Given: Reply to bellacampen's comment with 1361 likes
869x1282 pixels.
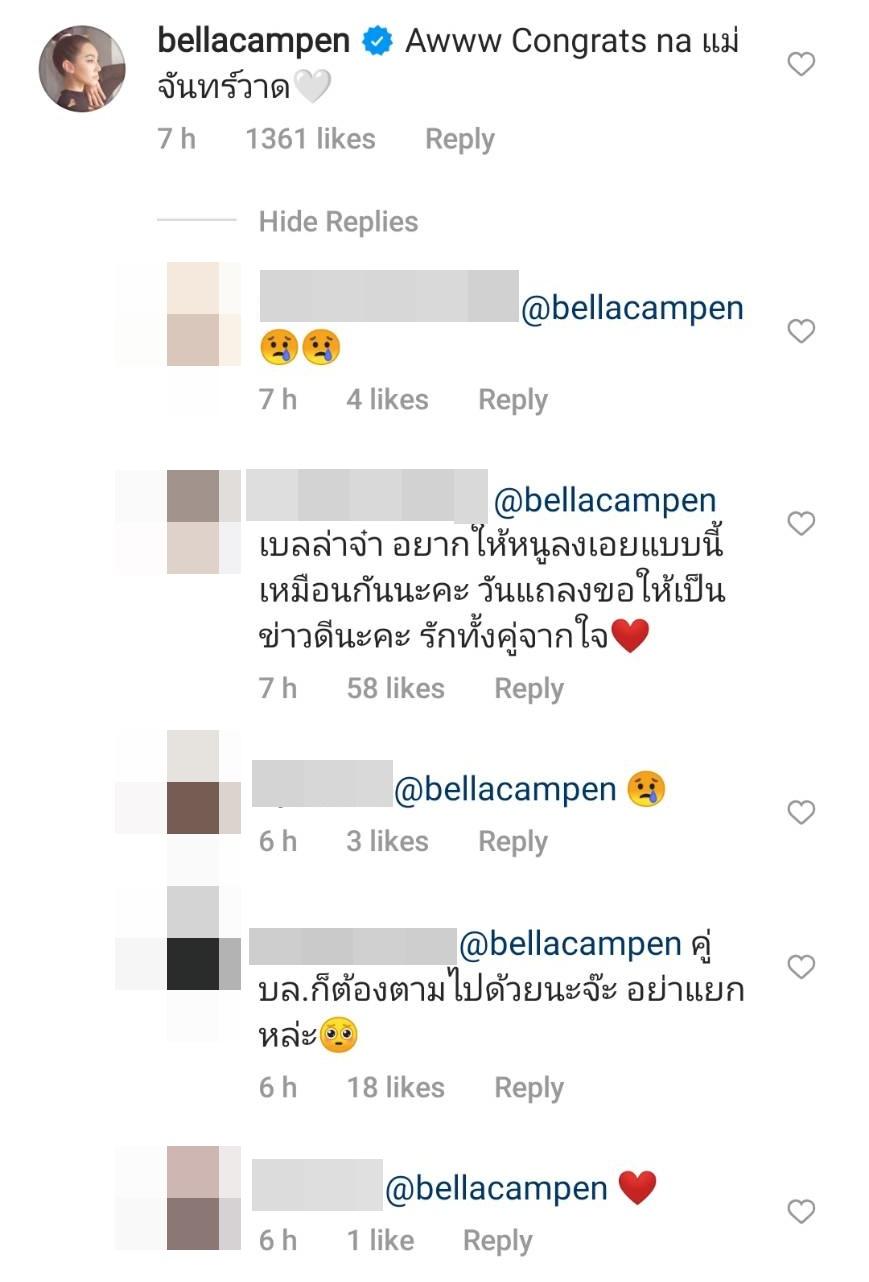Looking at the screenshot, I should (460, 139).
